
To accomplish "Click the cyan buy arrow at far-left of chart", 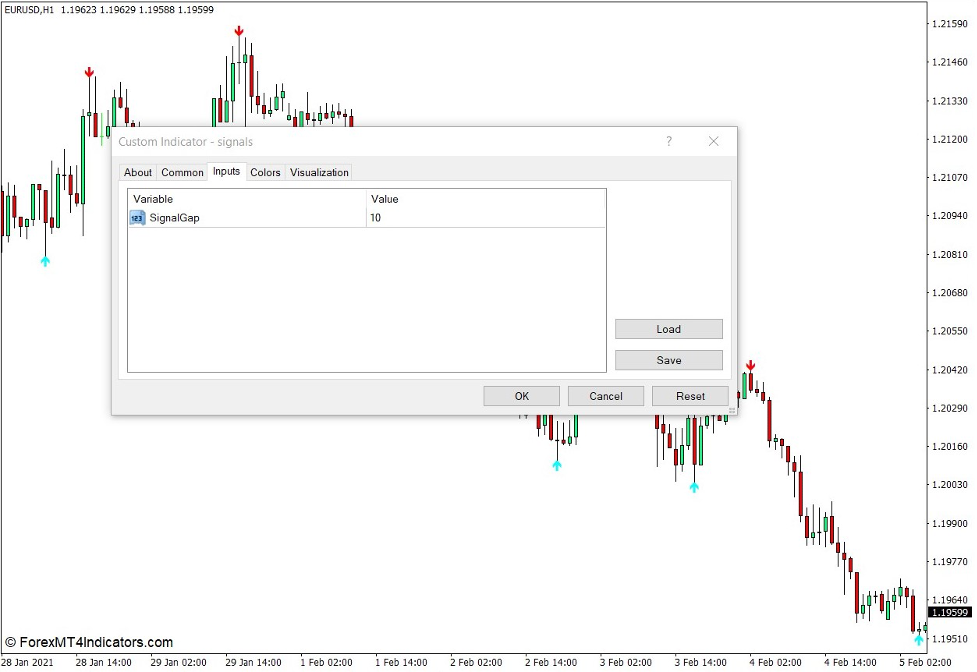I will [x=45, y=261].
